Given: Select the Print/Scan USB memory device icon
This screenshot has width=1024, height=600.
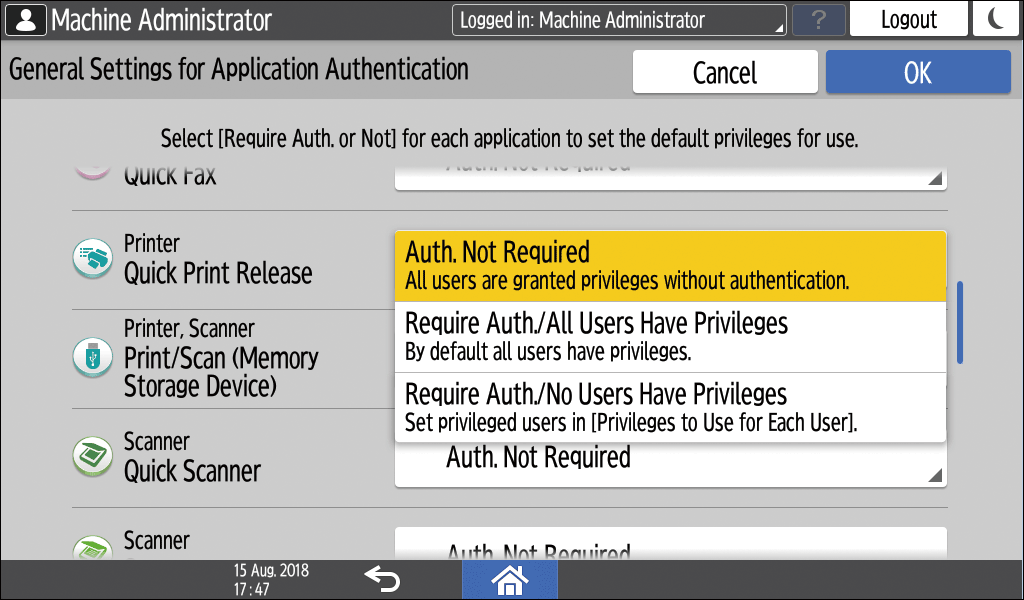Looking at the screenshot, I should coord(93,357).
